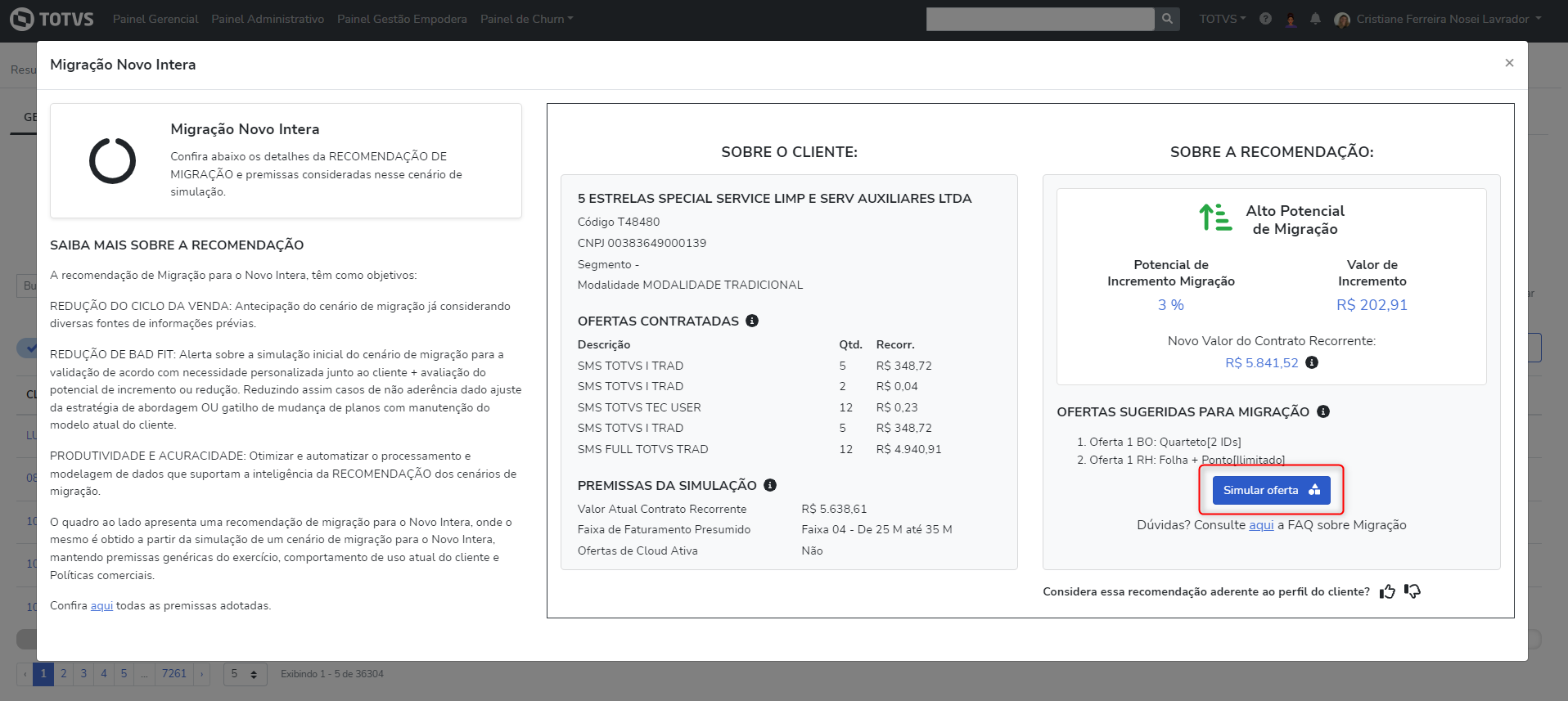Click the Exibindo 1 - 5 de 36304 text
The width and height of the screenshot is (1568, 701).
click(331, 674)
